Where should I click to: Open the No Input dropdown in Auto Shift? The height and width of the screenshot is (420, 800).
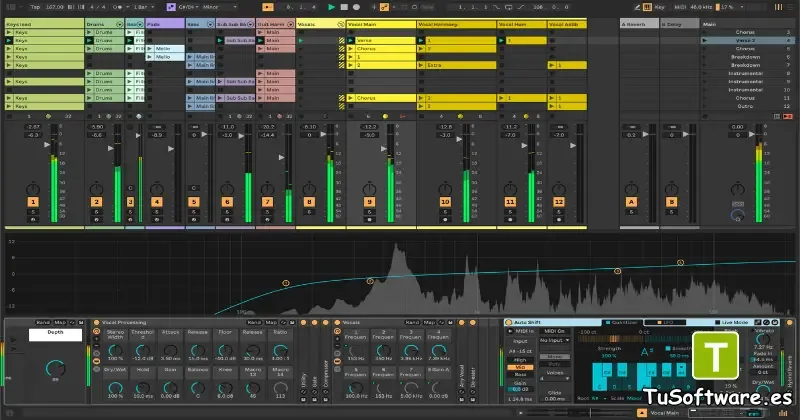click(555, 340)
